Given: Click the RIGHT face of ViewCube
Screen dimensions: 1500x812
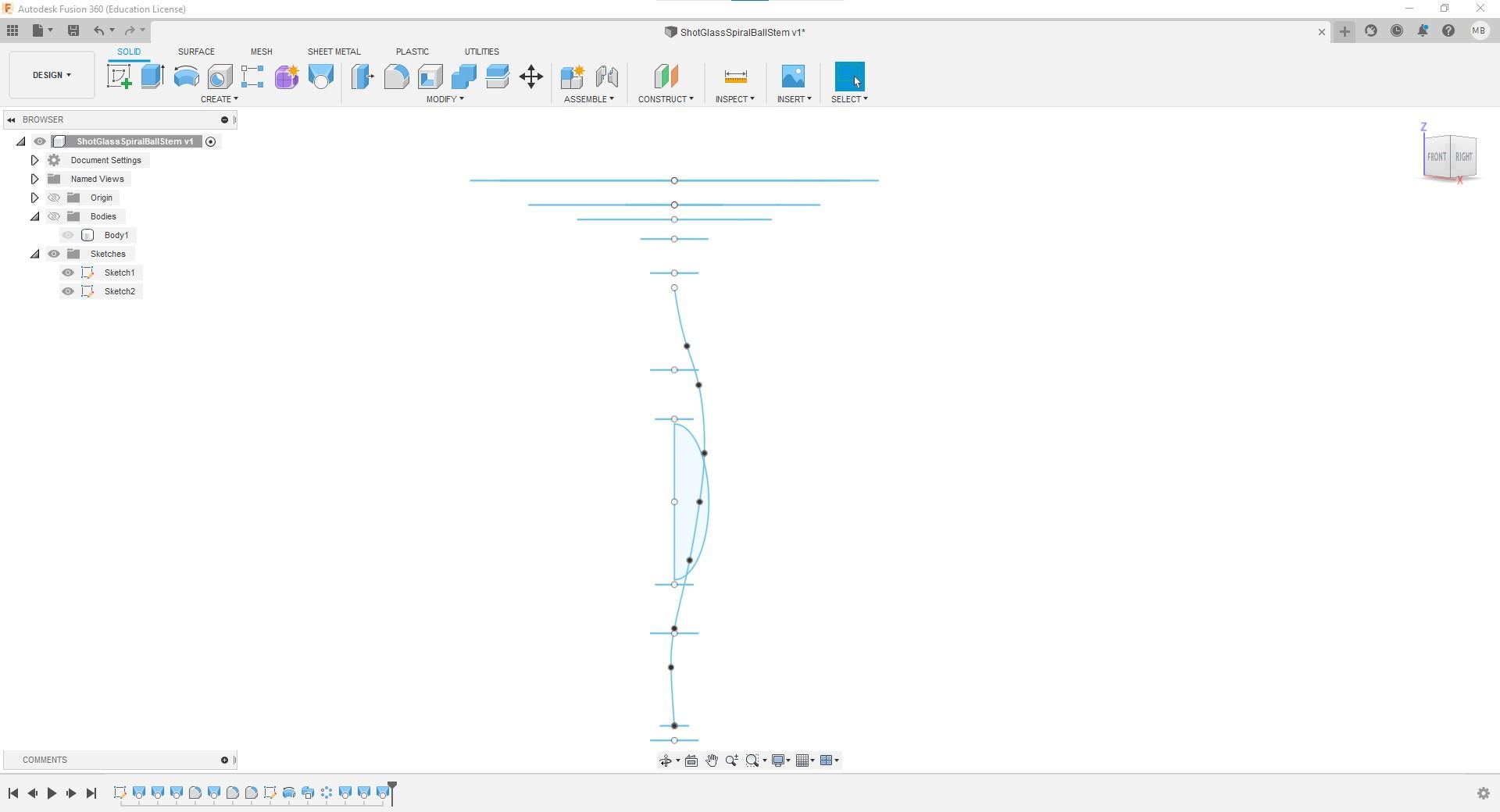Looking at the screenshot, I should pyautogui.click(x=1463, y=157).
